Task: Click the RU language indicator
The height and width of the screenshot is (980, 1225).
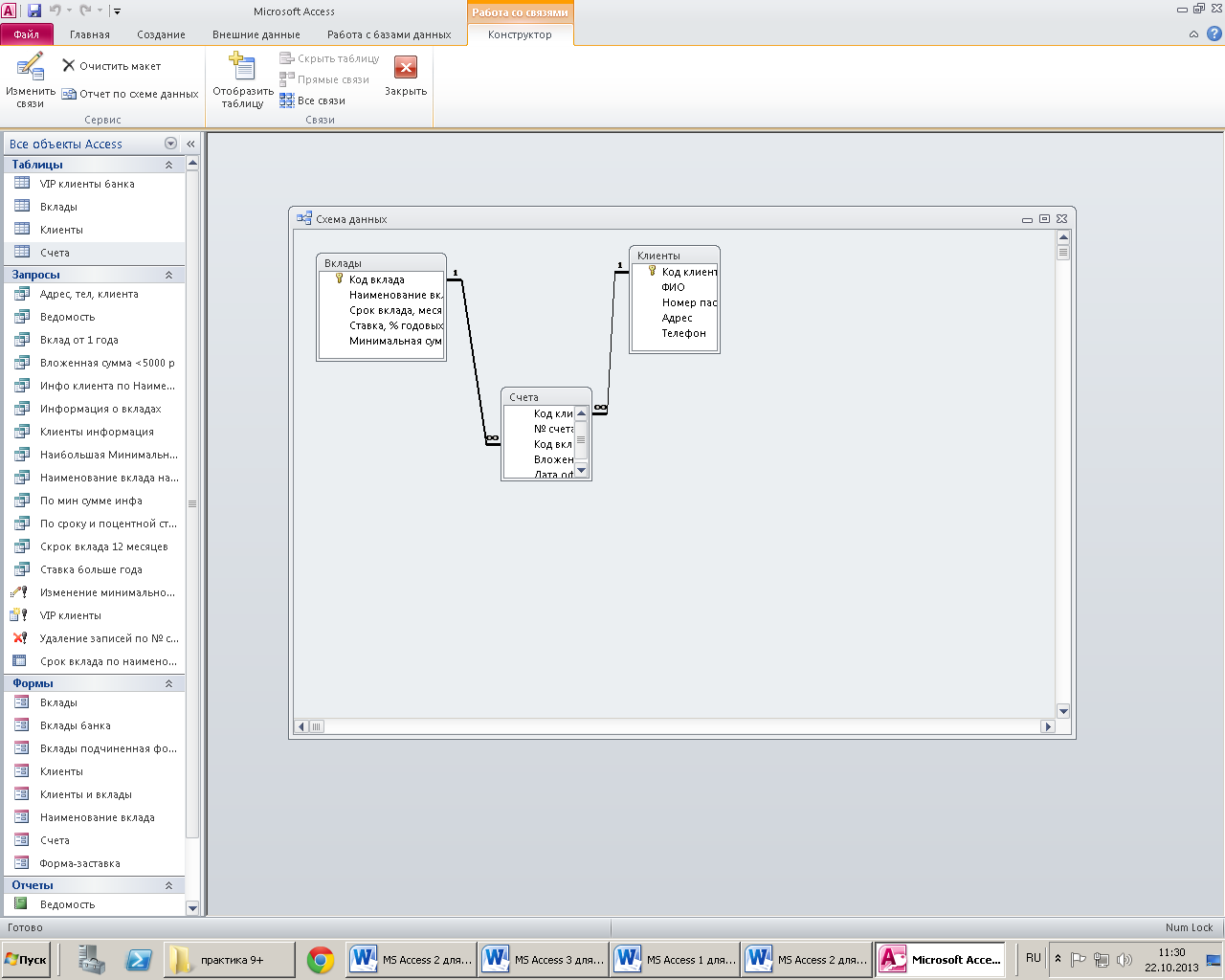Action: point(1034,958)
